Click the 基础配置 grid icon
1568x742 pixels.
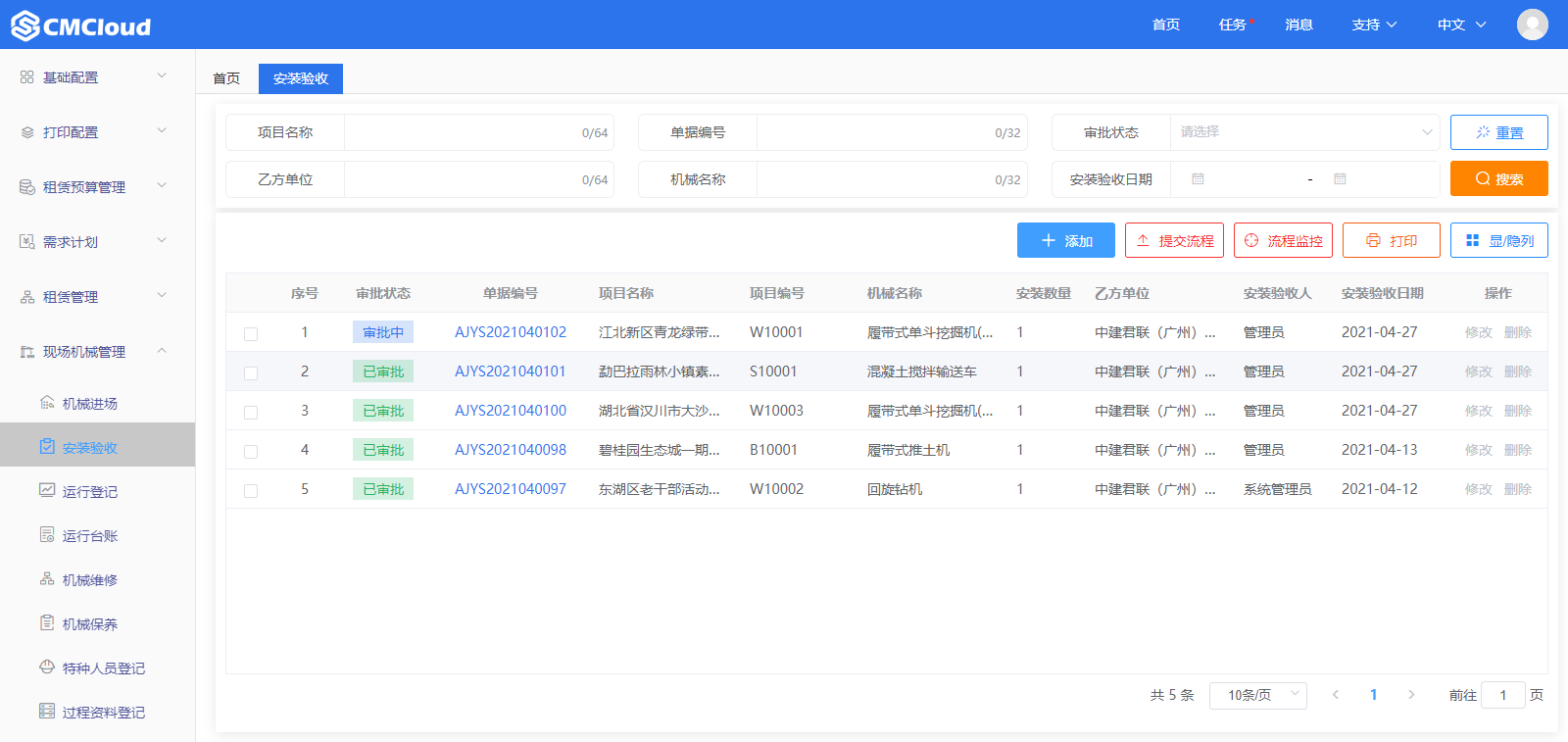[26, 76]
